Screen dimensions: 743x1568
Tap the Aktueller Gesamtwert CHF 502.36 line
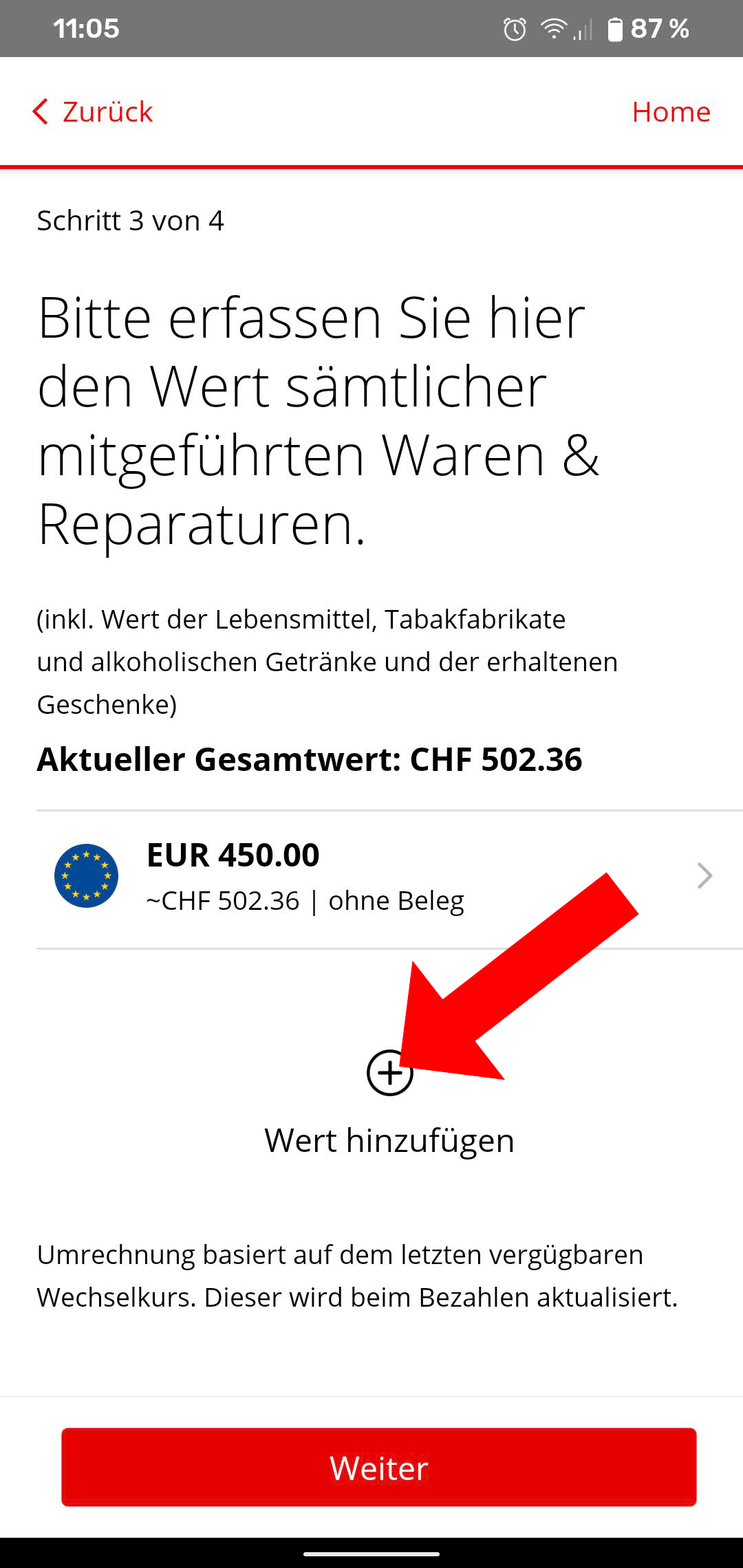pos(310,759)
